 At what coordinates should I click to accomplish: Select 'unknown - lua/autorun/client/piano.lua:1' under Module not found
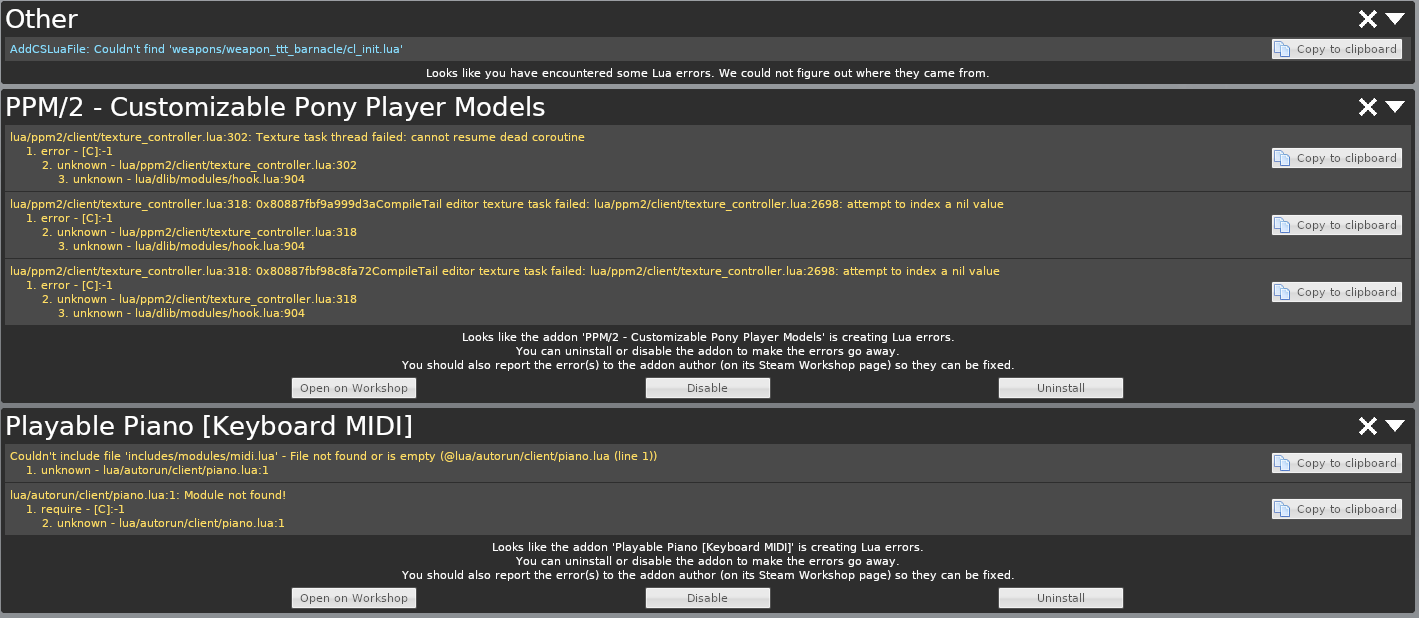point(163,523)
